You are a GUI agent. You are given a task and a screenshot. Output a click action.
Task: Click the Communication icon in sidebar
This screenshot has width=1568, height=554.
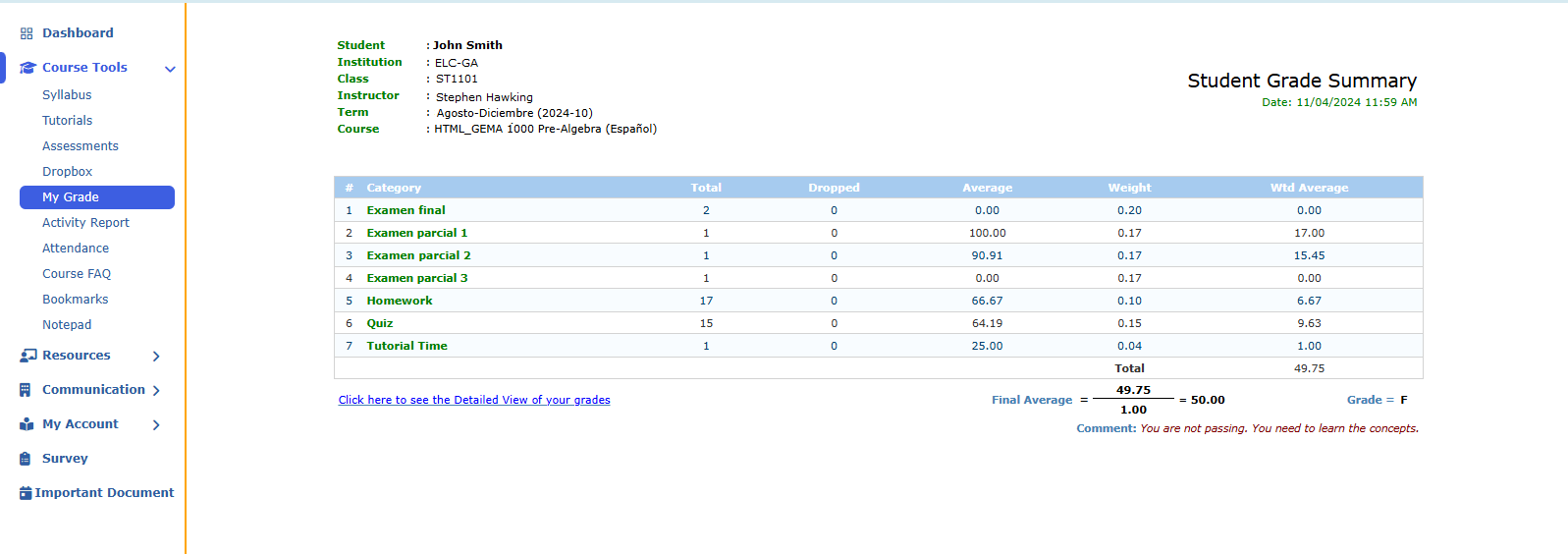(26, 390)
